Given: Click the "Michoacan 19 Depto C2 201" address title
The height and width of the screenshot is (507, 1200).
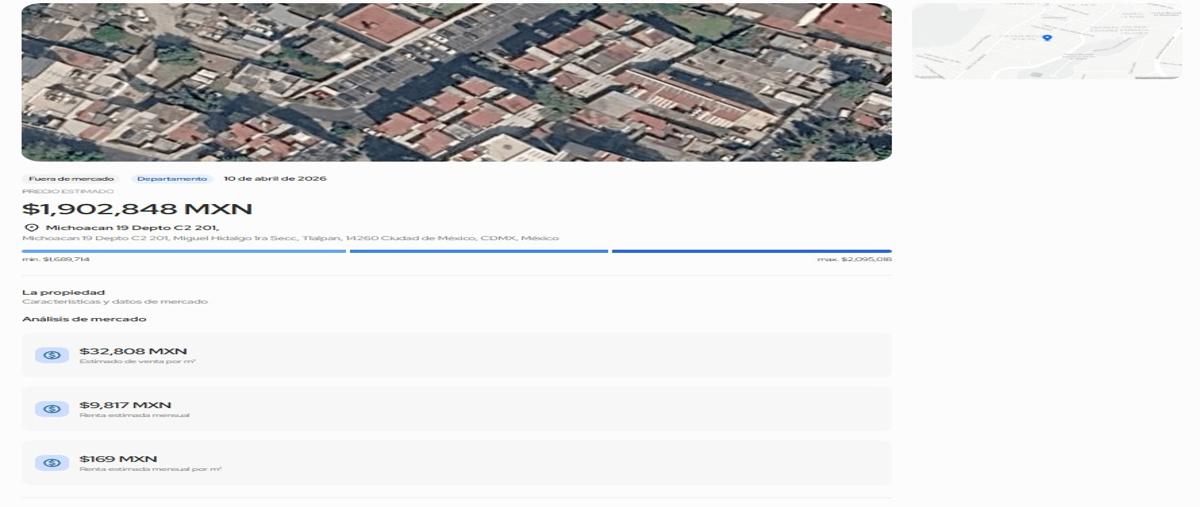Looking at the screenshot, I should (x=132, y=228).
